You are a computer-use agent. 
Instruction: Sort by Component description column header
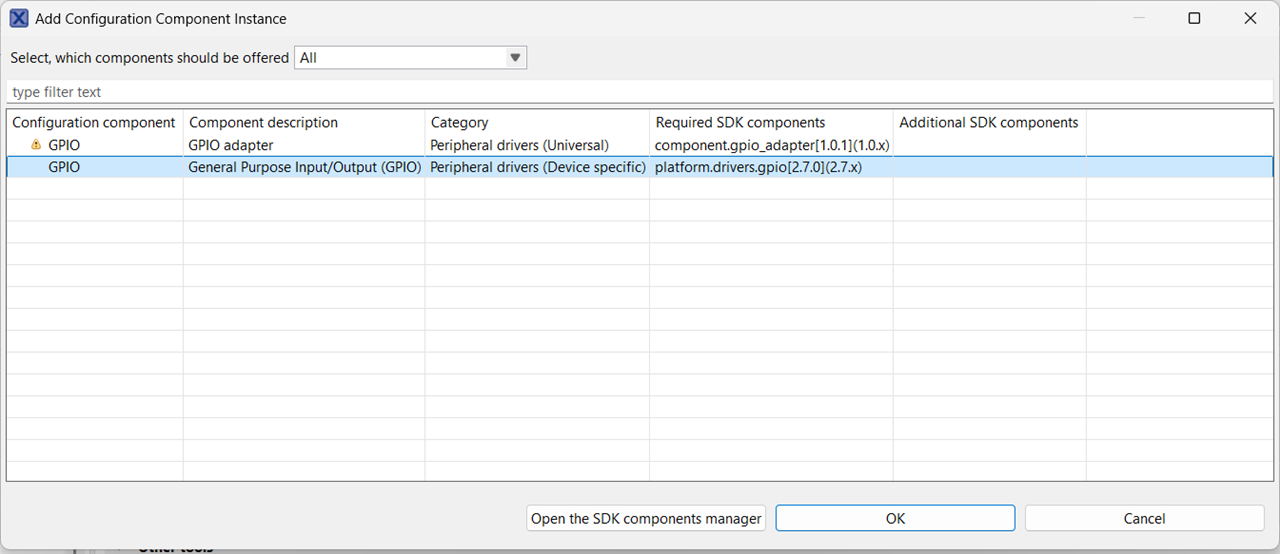[x=264, y=122]
